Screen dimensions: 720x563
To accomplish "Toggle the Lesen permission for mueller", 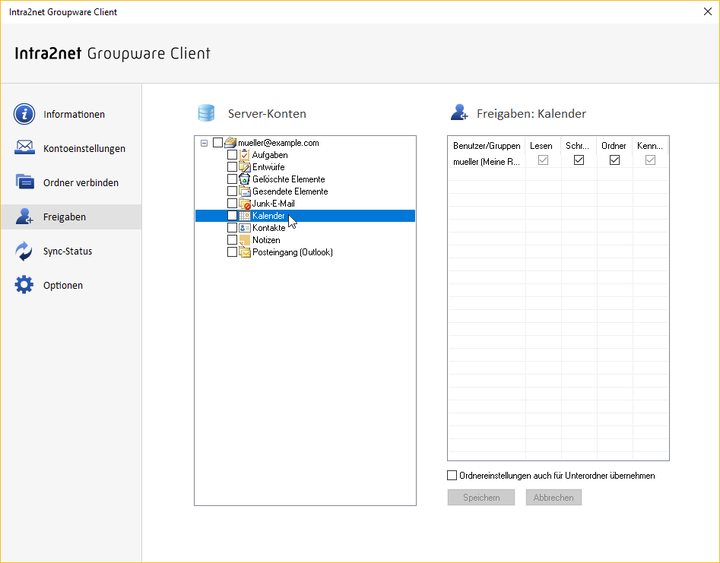I will pyautogui.click(x=543, y=160).
